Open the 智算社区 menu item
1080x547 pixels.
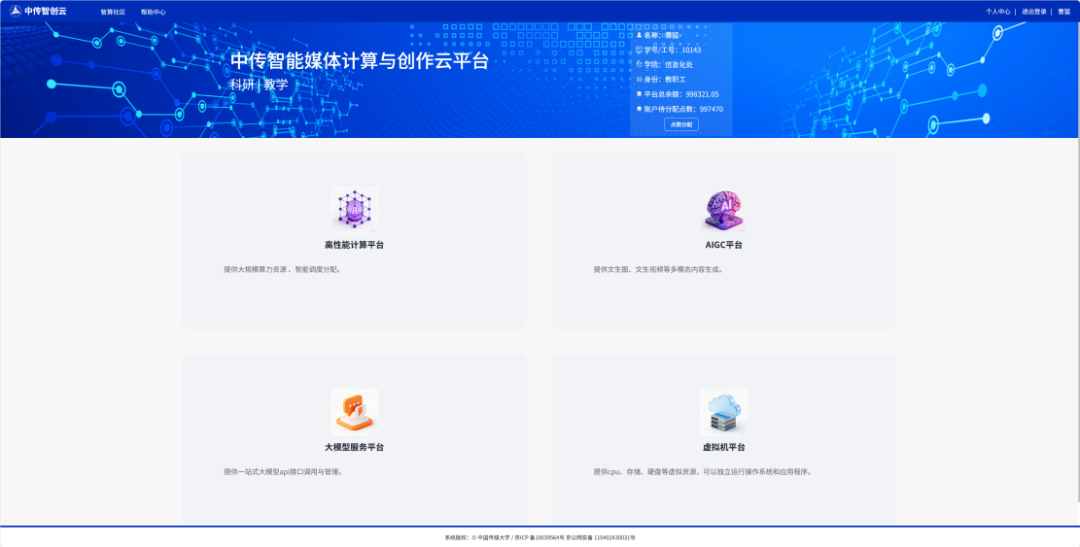pos(113,12)
